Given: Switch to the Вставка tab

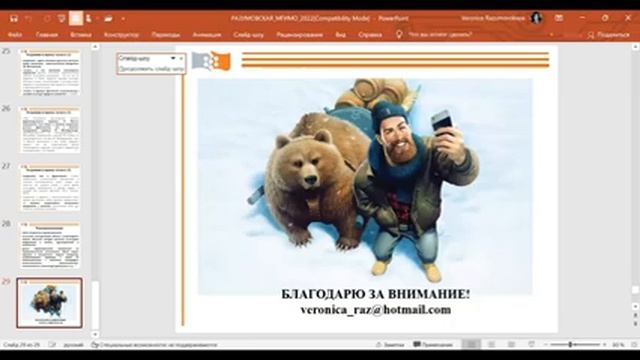Looking at the screenshot, I should [80, 35].
